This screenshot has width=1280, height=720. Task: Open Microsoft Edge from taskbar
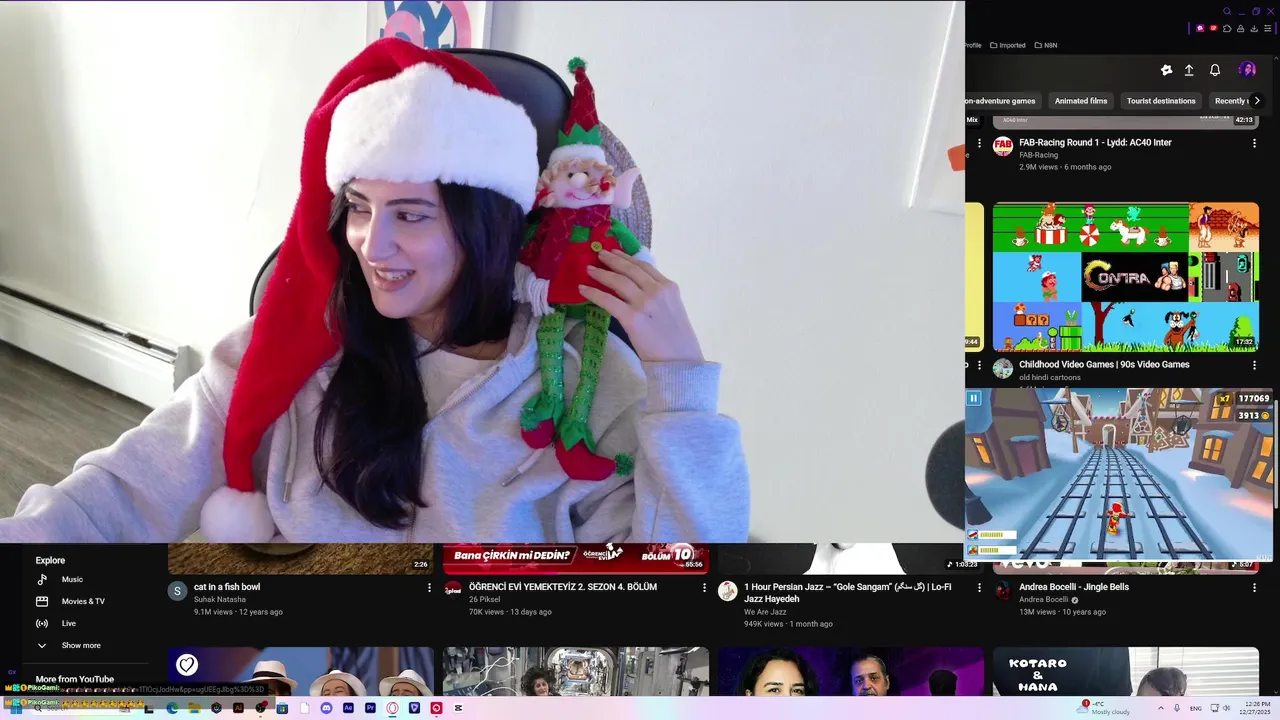pyautogui.click(x=172, y=708)
